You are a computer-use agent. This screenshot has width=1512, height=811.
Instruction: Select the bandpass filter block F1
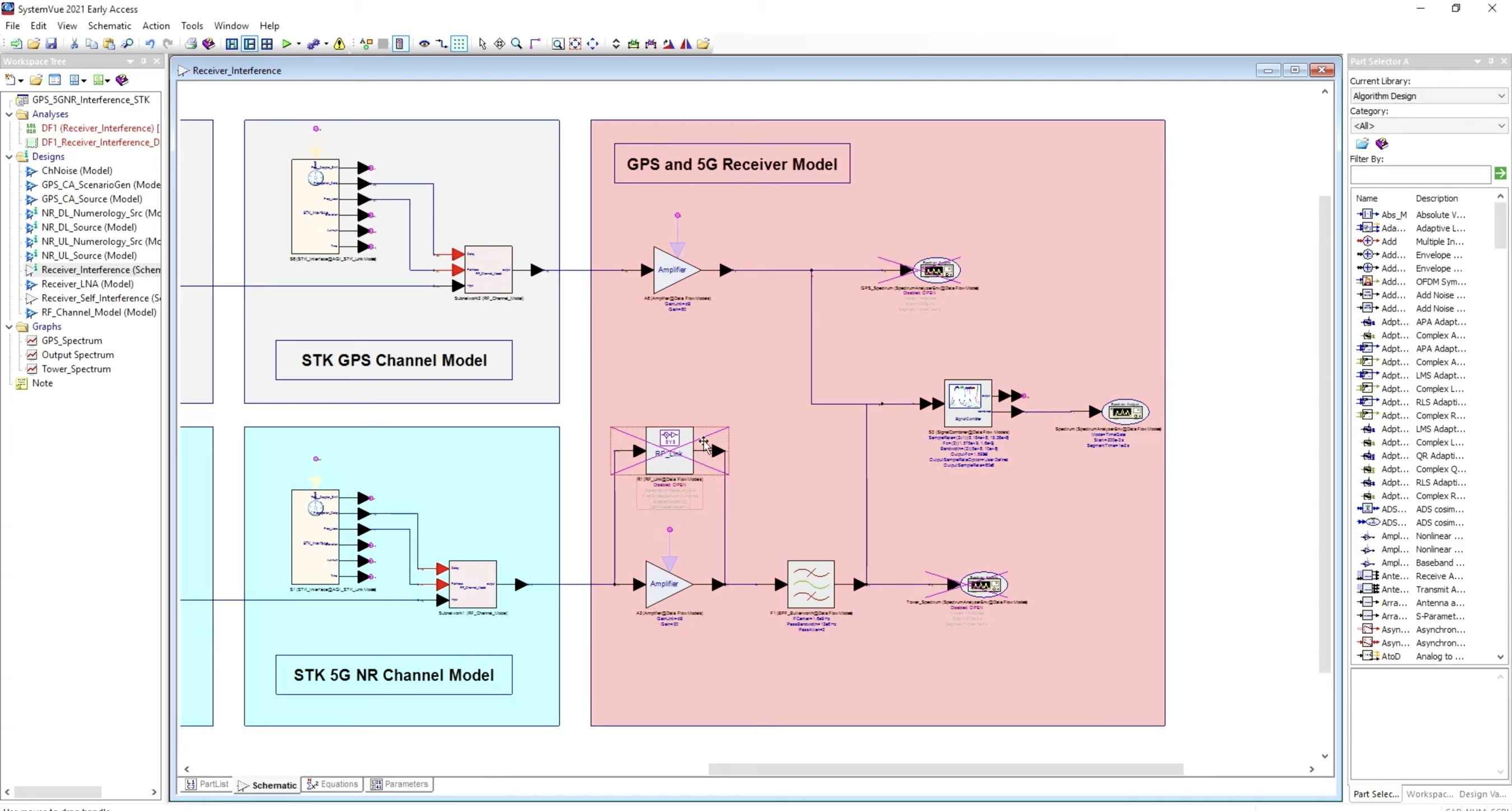pos(810,584)
